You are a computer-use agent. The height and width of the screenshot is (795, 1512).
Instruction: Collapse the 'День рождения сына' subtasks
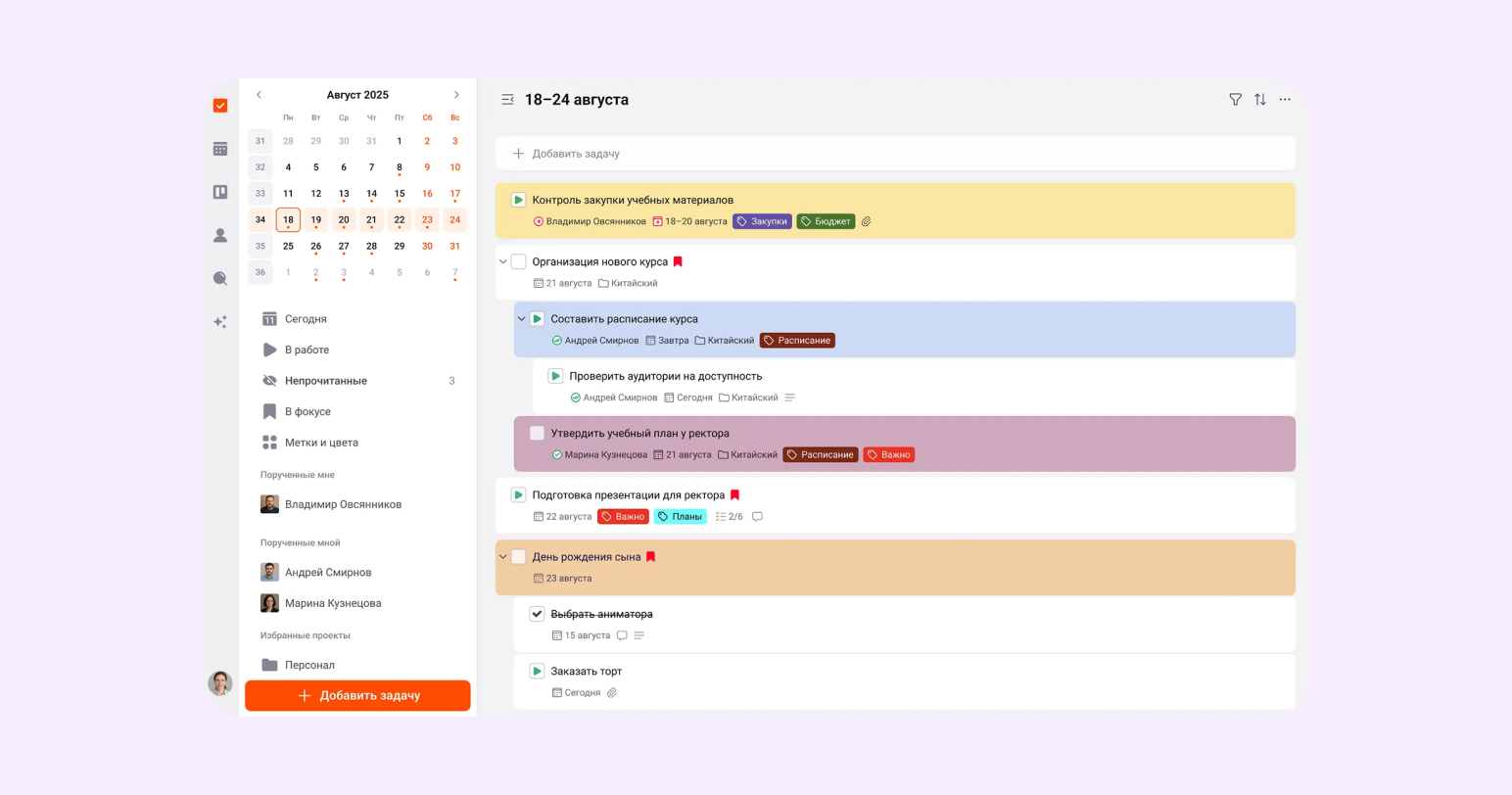click(x=503, y=557)
